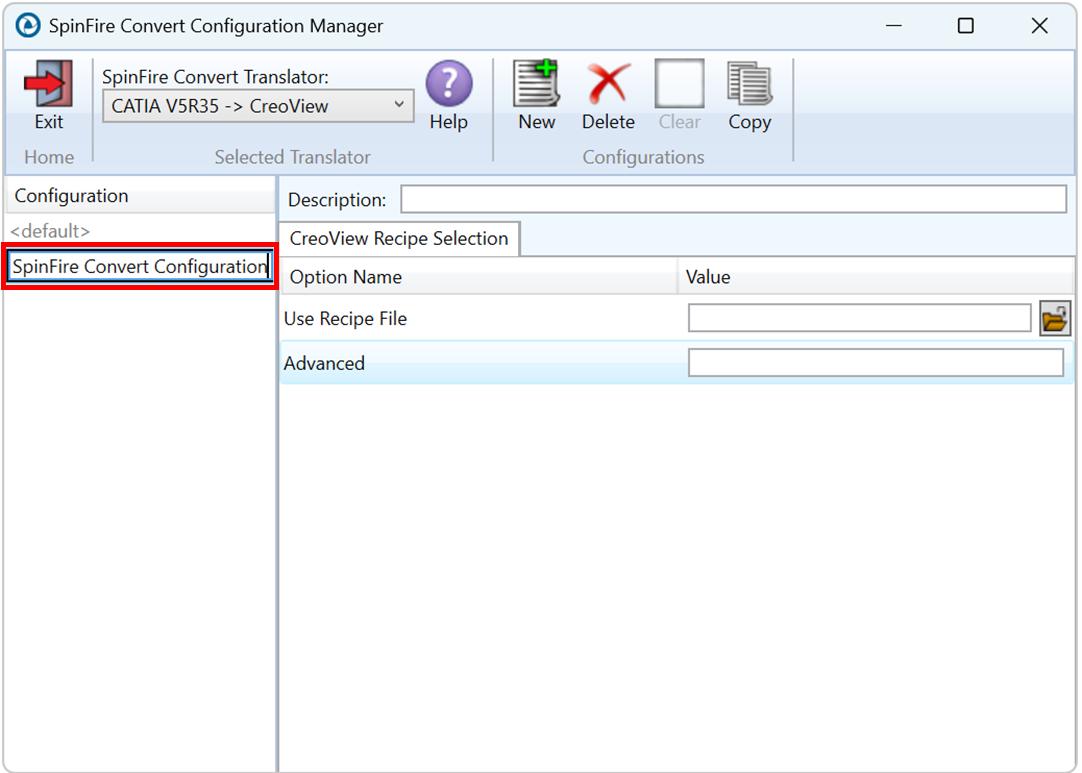Click the Configuration column header
1082x773 pixels.
(x=140, y=196)
